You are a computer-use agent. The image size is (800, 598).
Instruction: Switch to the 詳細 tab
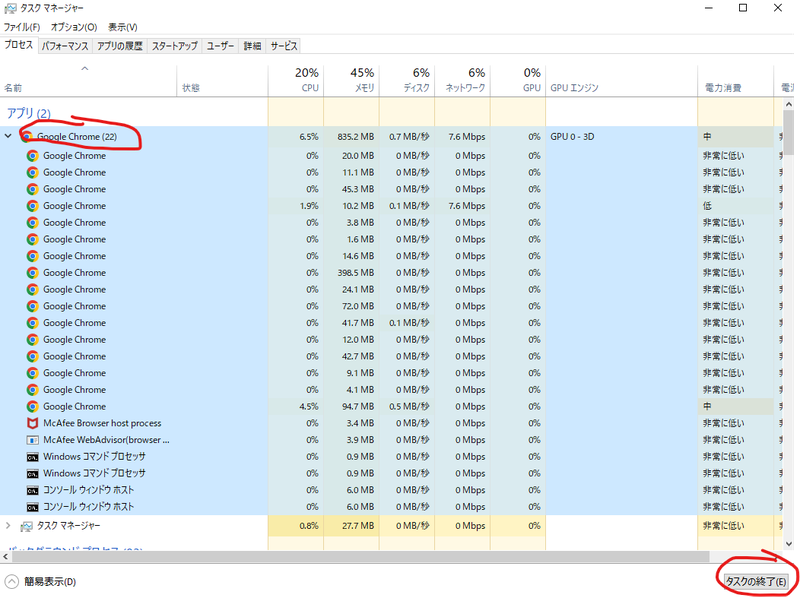(252, 46)
